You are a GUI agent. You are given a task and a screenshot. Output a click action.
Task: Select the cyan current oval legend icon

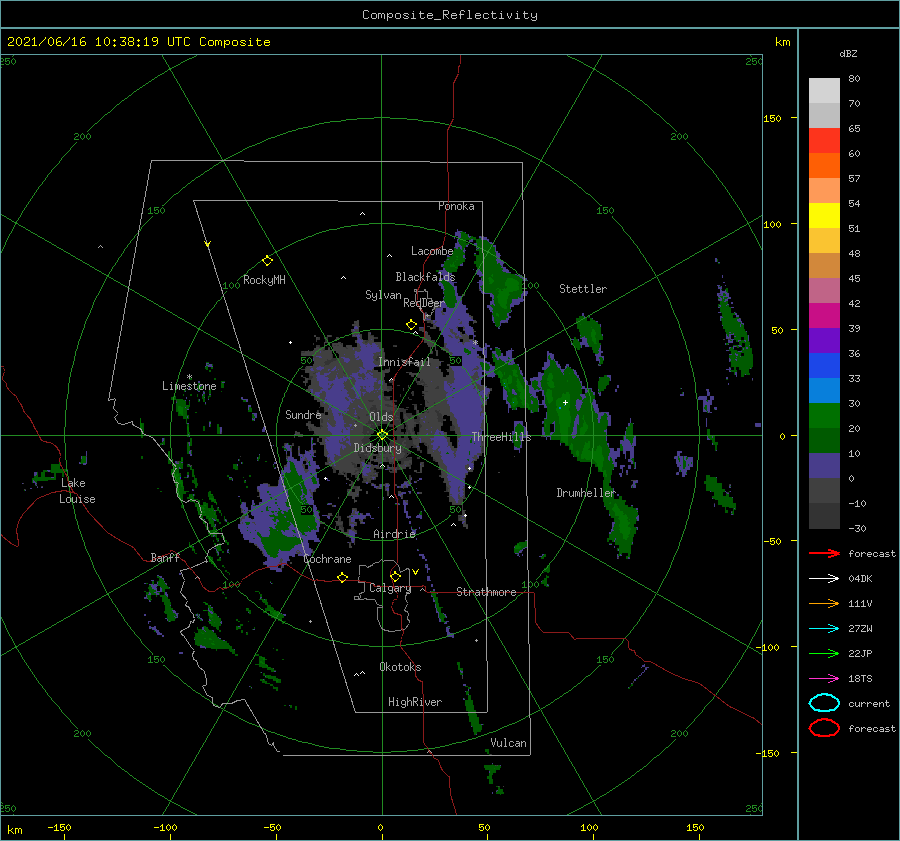pos(824,703)
